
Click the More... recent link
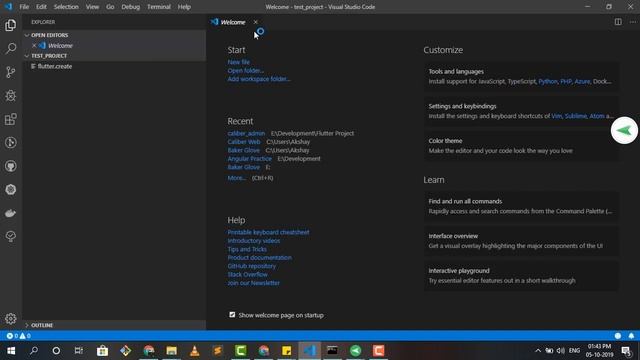click(236, 178)
